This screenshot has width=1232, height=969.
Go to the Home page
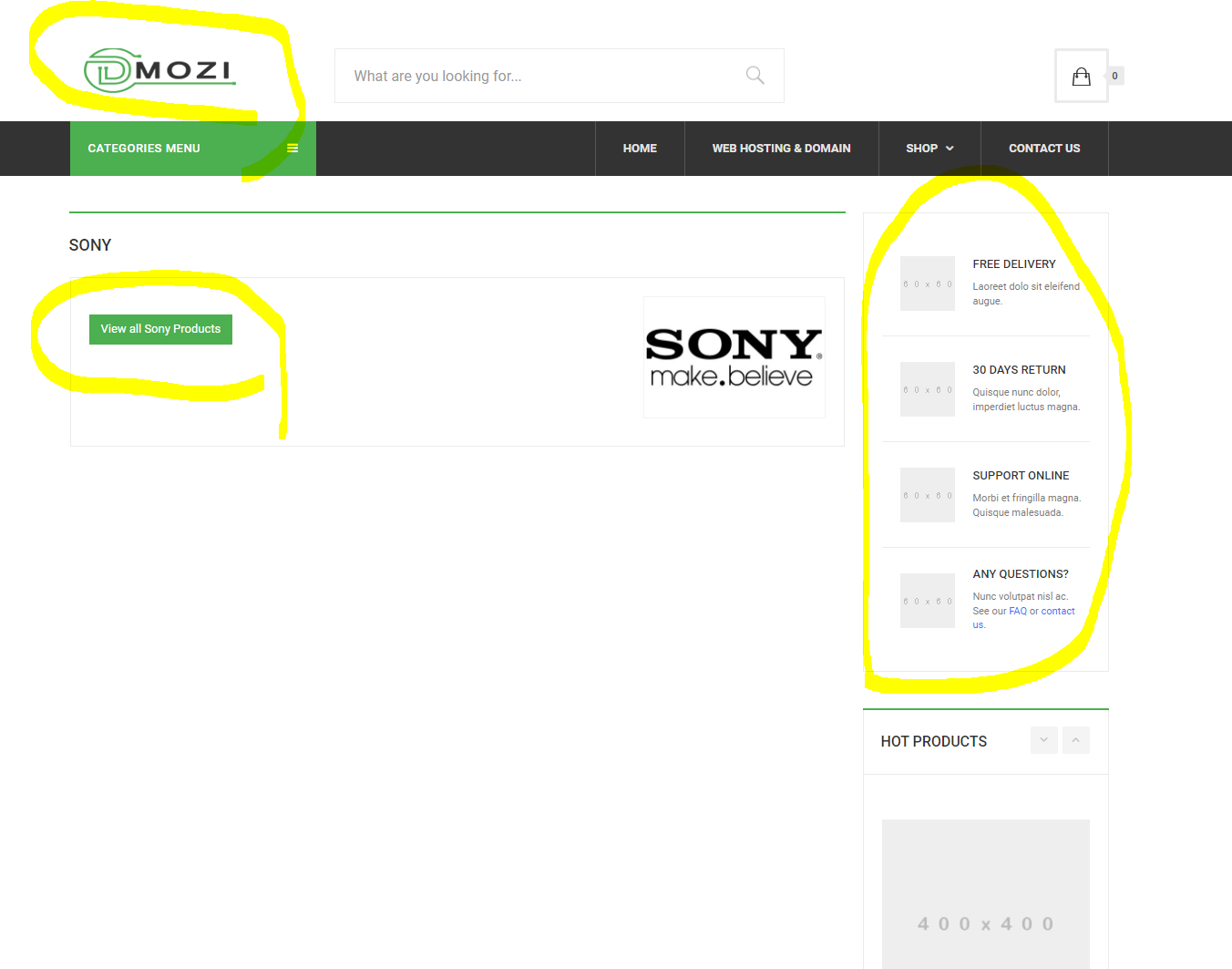click(x=640, y=149)
